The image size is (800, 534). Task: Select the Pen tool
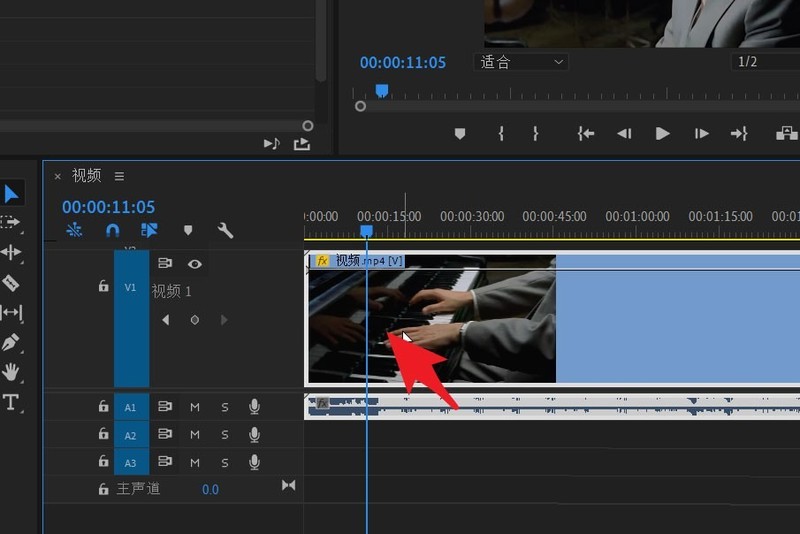click(x=11, y=342)
